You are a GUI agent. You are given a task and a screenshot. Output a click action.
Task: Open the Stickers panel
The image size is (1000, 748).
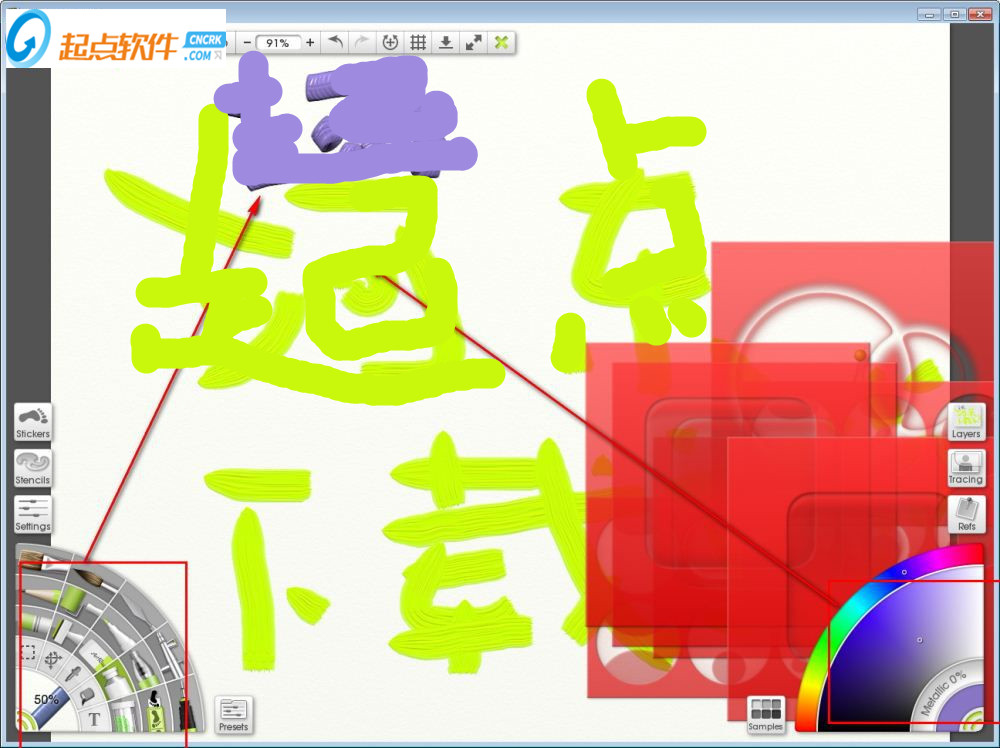(33, 422)
